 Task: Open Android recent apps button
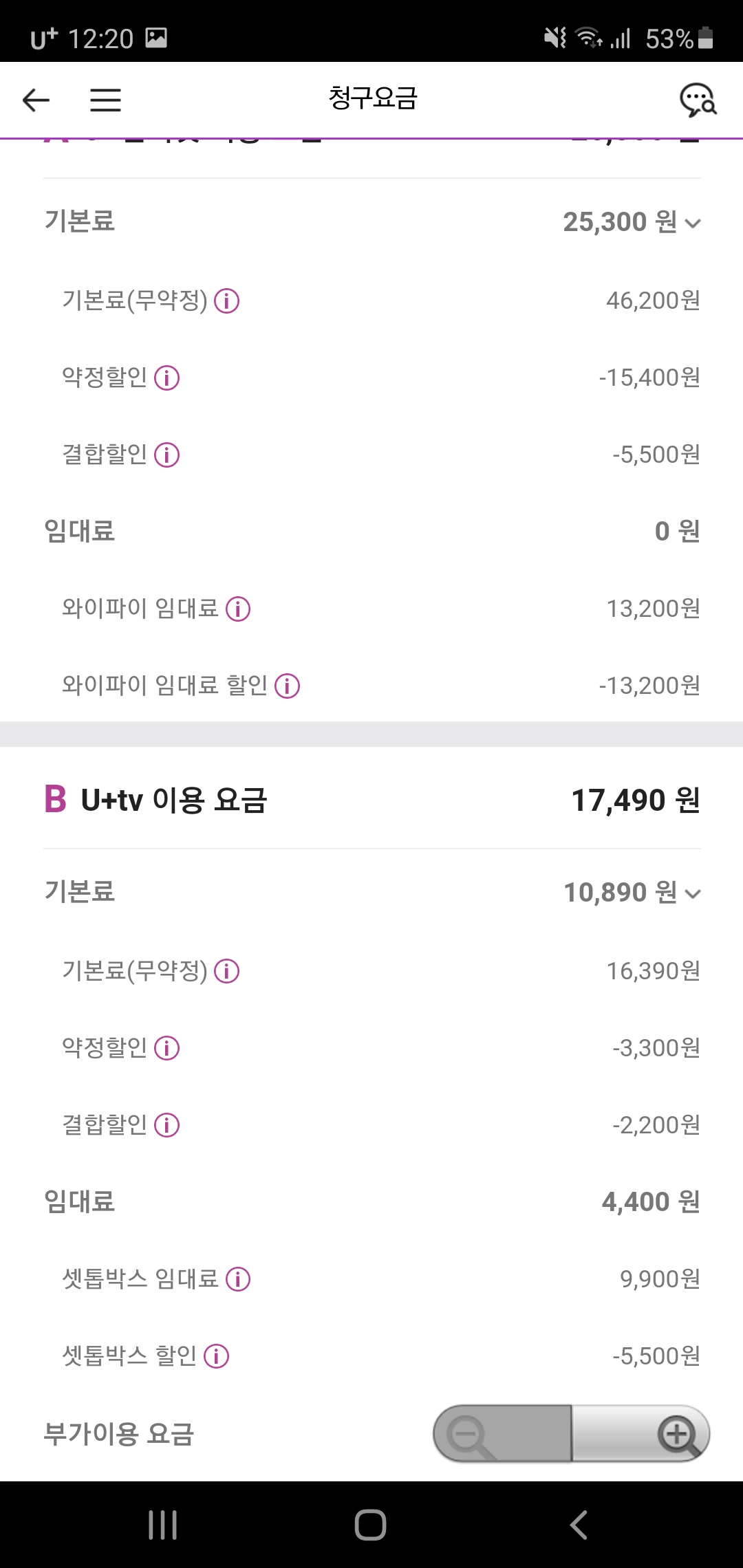(163, 1525)
